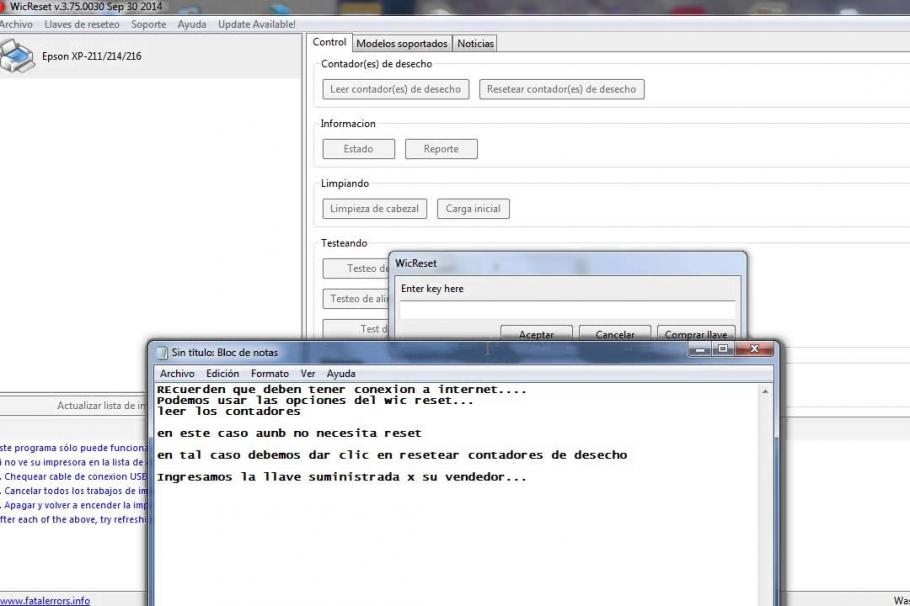The height and width of the screenshot is (606, 910).
Task: Open the Formato menu in Notepad
Action: [x=270, y=374]
